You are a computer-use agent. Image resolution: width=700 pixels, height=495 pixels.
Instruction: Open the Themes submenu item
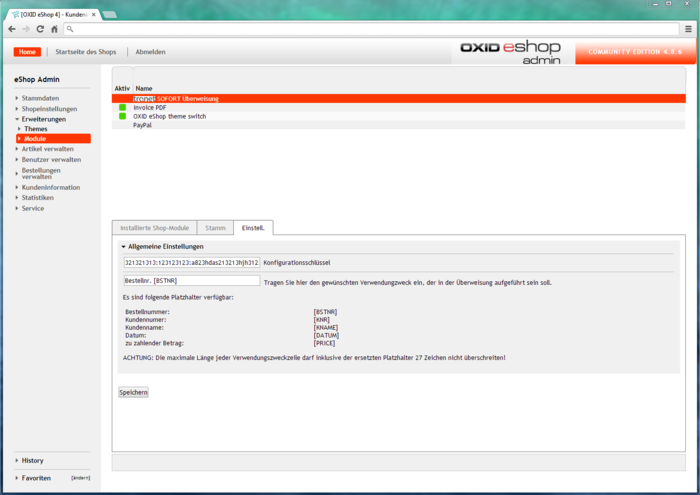point(36,129)
